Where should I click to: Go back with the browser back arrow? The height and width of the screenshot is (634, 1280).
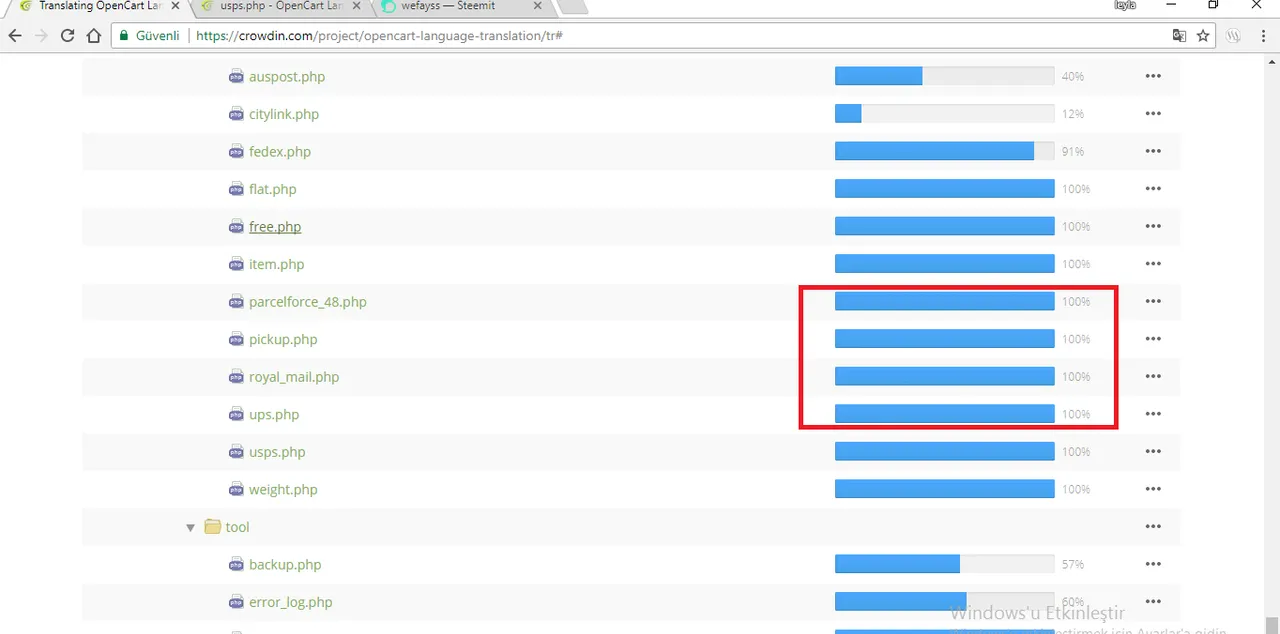(x=15, y=35)
